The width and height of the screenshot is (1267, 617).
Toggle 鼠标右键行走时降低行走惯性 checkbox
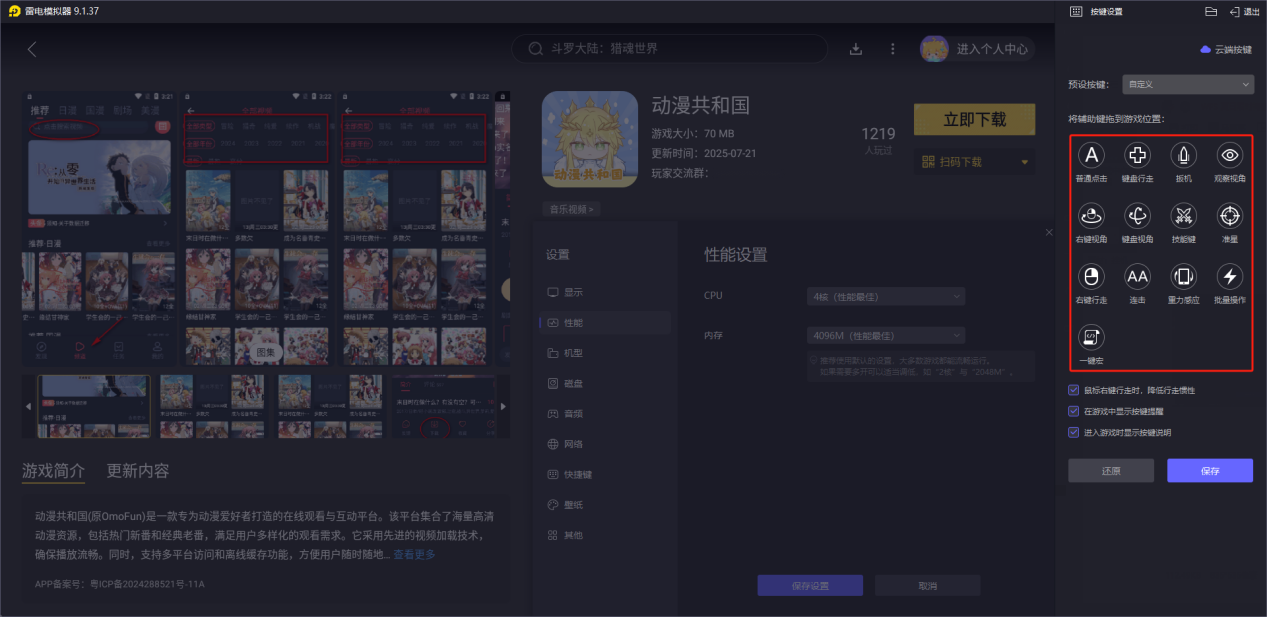pos(1074,390)
